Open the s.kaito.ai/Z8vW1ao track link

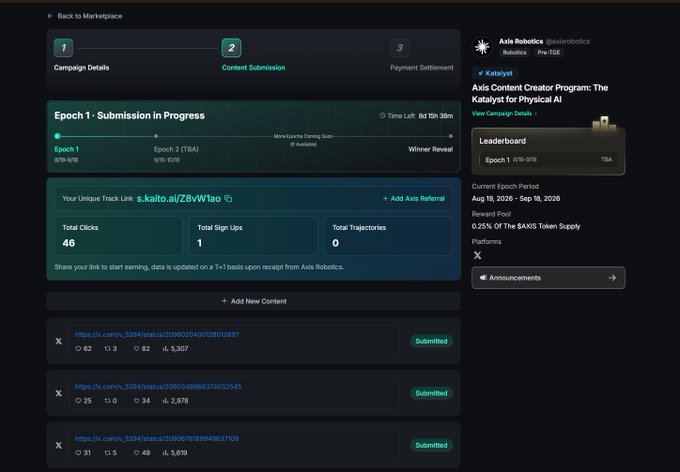coord(179,199)
